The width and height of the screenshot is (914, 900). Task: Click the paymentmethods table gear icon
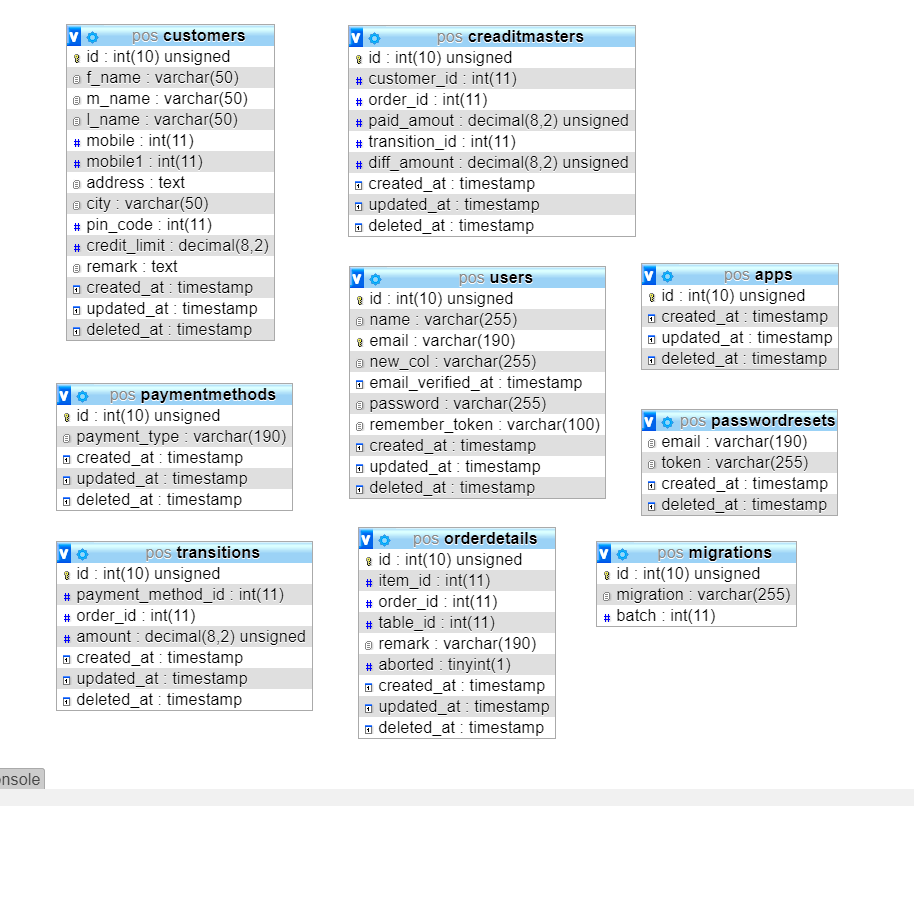(x=82, y=396)
